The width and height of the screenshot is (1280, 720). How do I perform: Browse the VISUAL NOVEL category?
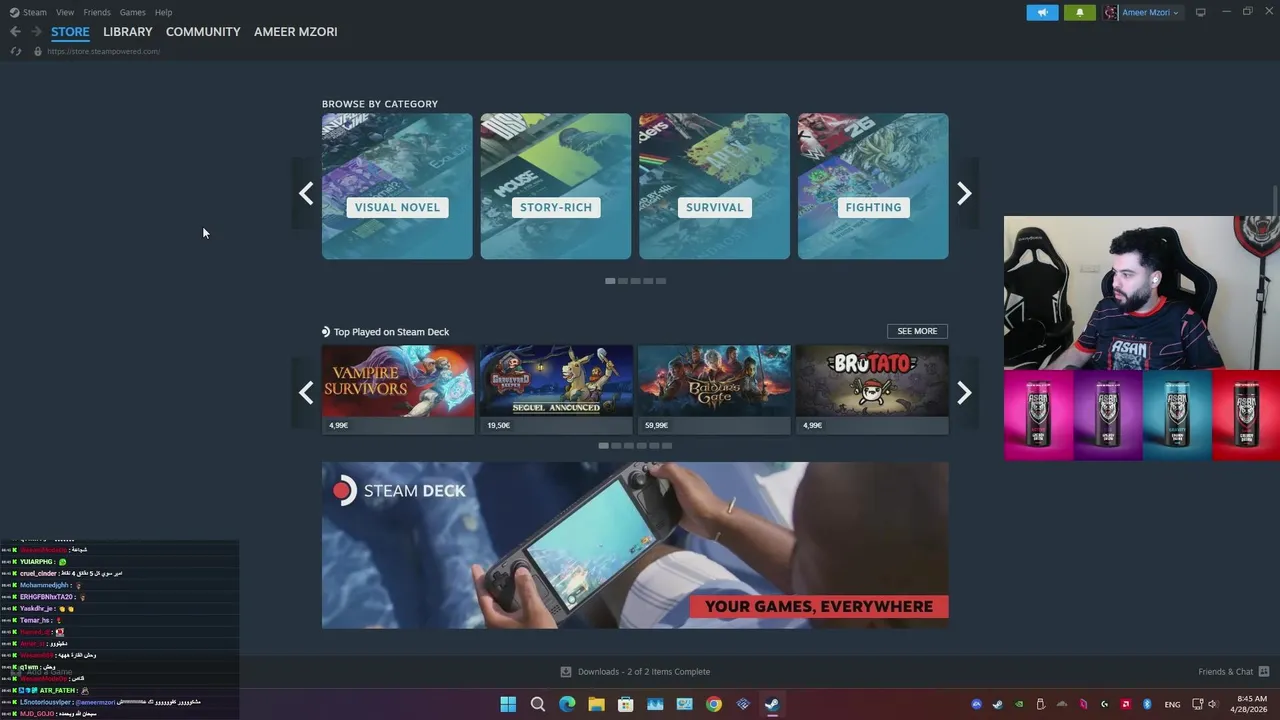397,186
